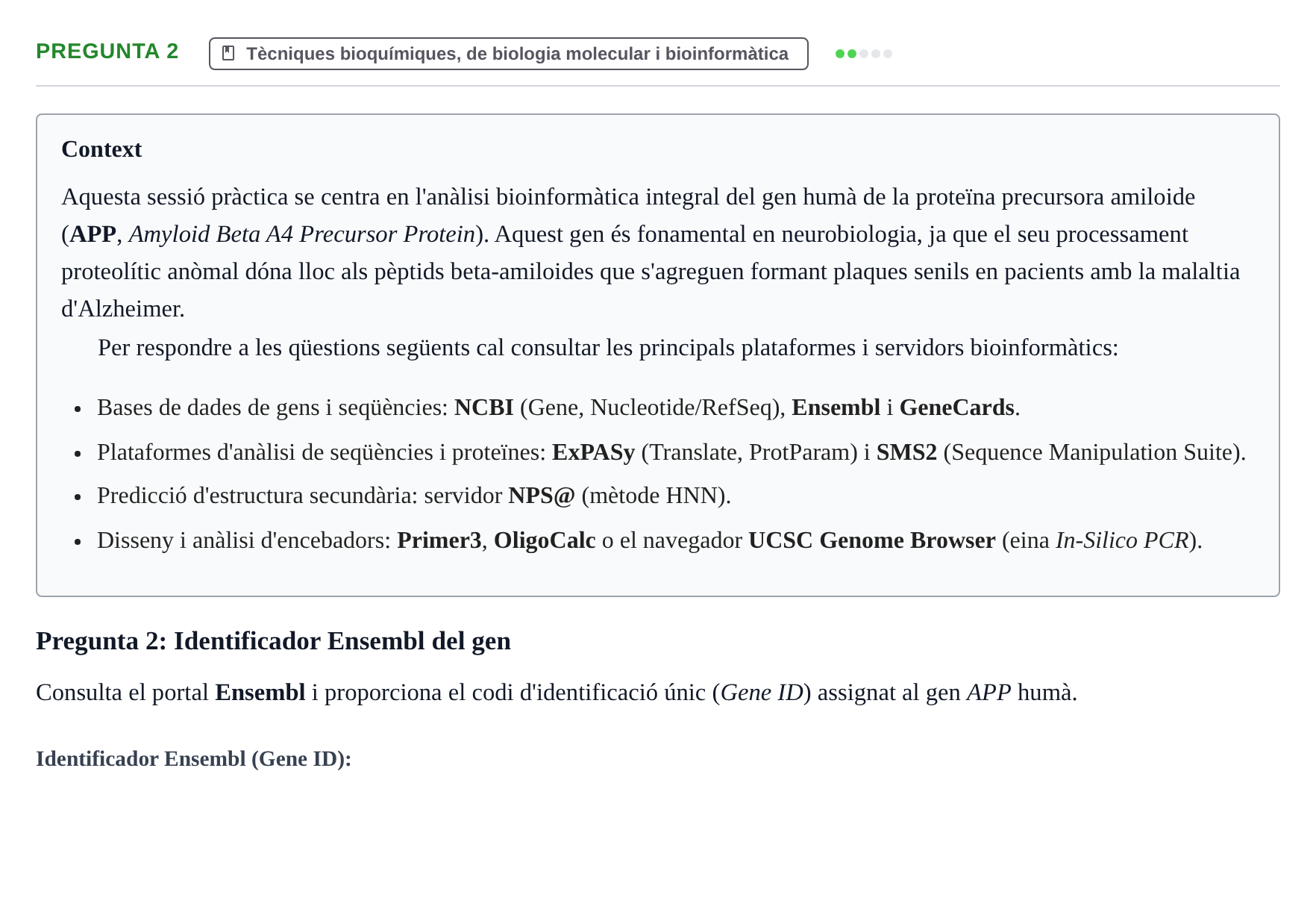Click the bold 'SMS2' platform name
The height and width of the screenshot is (924, 1316).
906,452
